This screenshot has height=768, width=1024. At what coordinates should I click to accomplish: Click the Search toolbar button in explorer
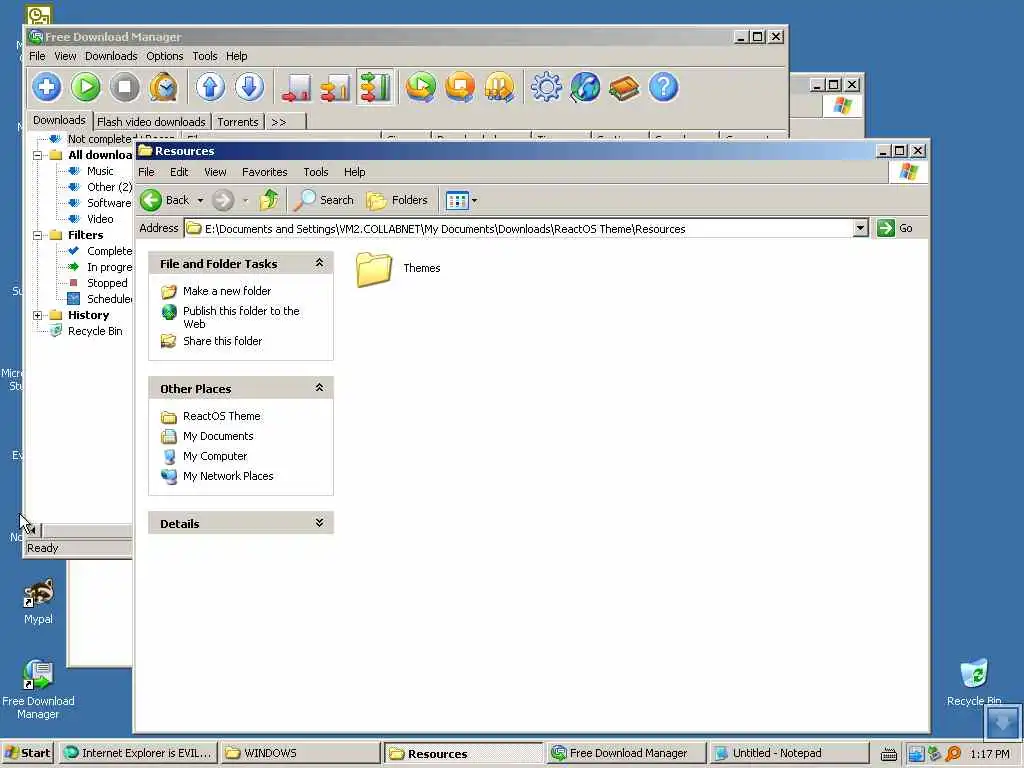point(324,200)
